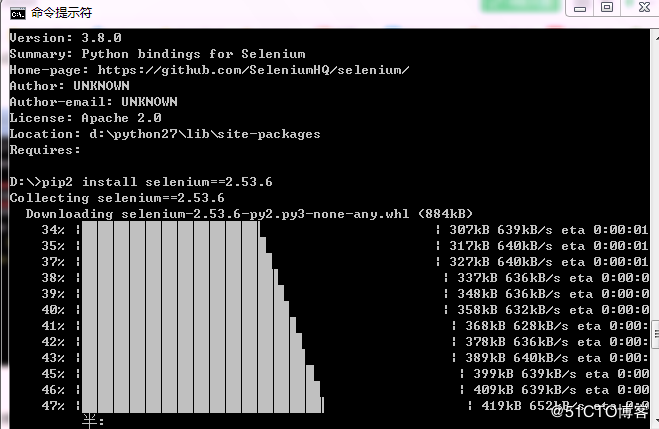This screenshot has height=429, width=659.
Task: Click the '368kB 628kB/s' download status
Action: [x=517, y=326]
